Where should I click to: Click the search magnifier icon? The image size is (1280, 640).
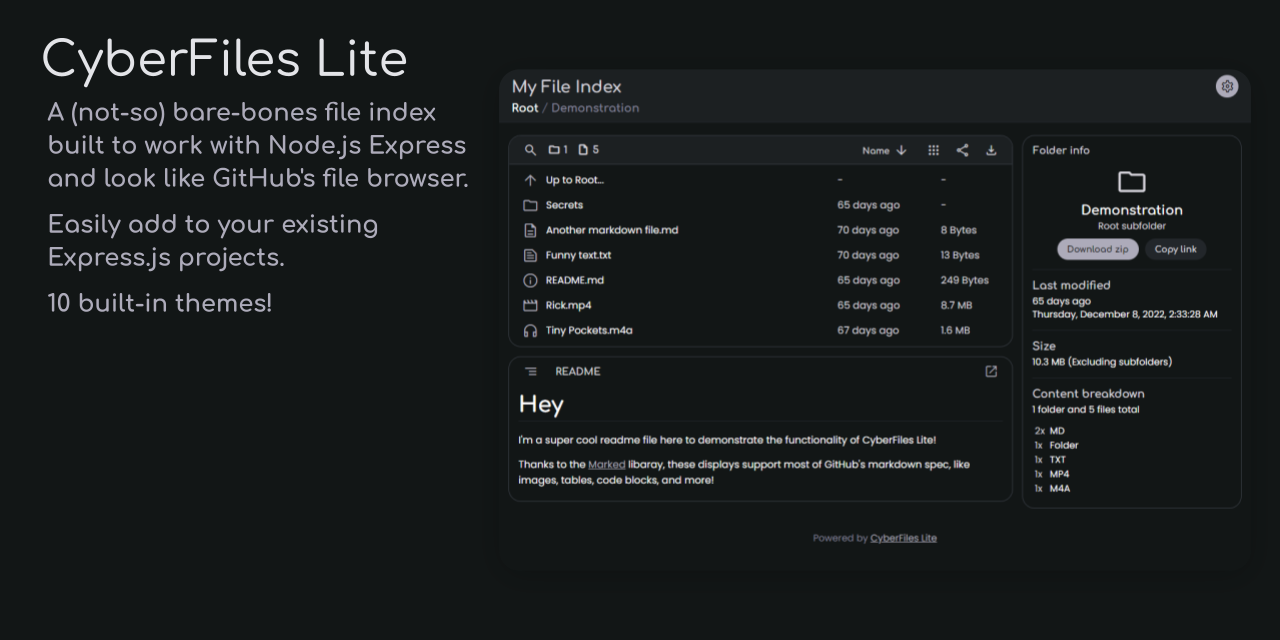pyautogui.click(x=531, y=150)
